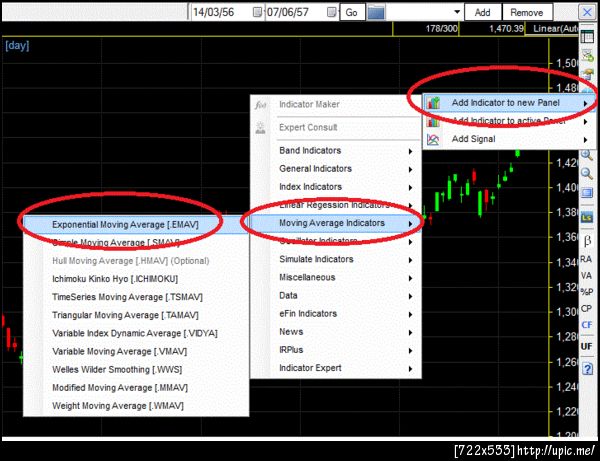The height and width of the screenshot is (461, 600).
Task: Click the Linear(Auto) scale label
Action: [555, 29]
